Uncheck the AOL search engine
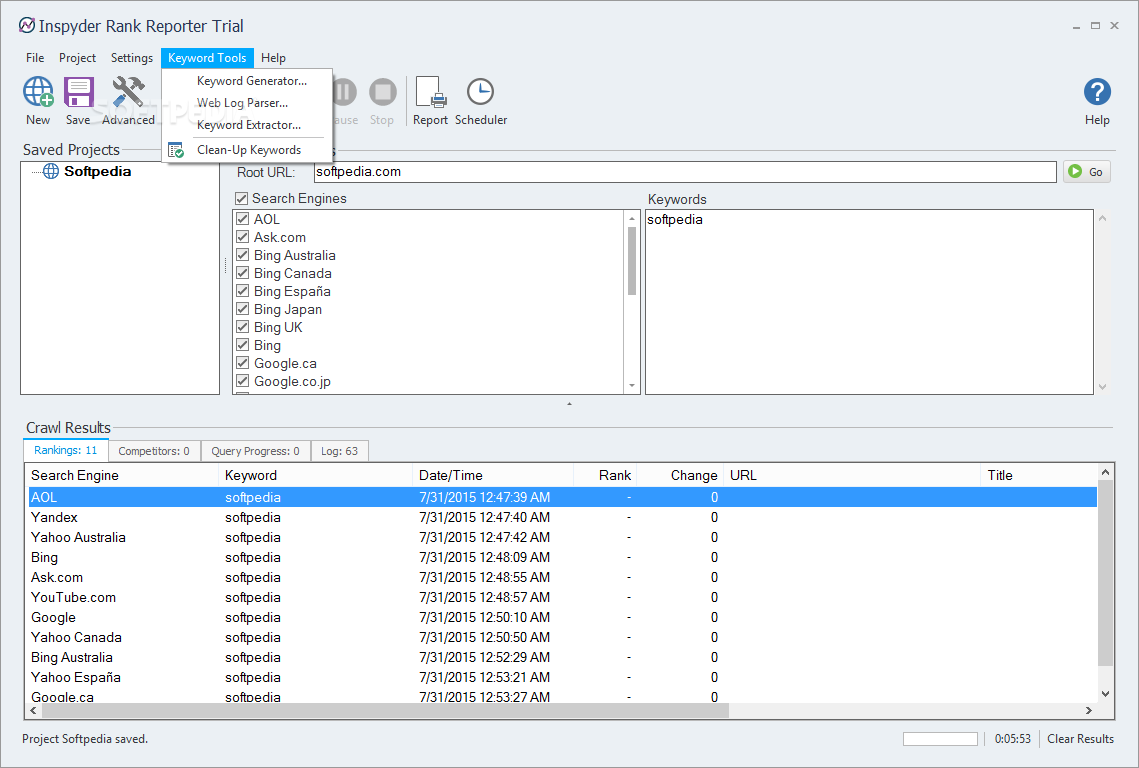This screenshot has width=1139, height=768. click(x=243, y=219)
